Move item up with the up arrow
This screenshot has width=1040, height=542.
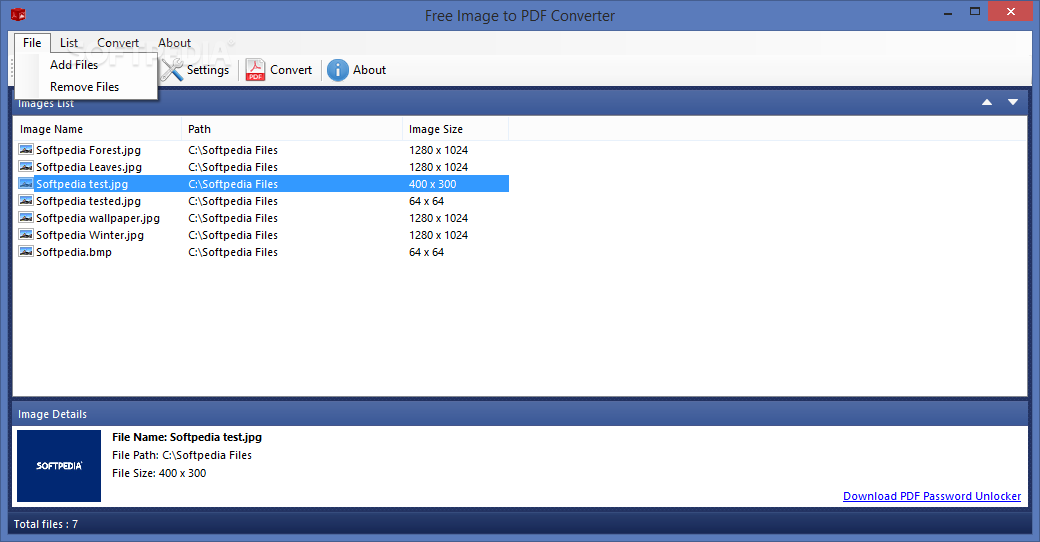(987, 102)
